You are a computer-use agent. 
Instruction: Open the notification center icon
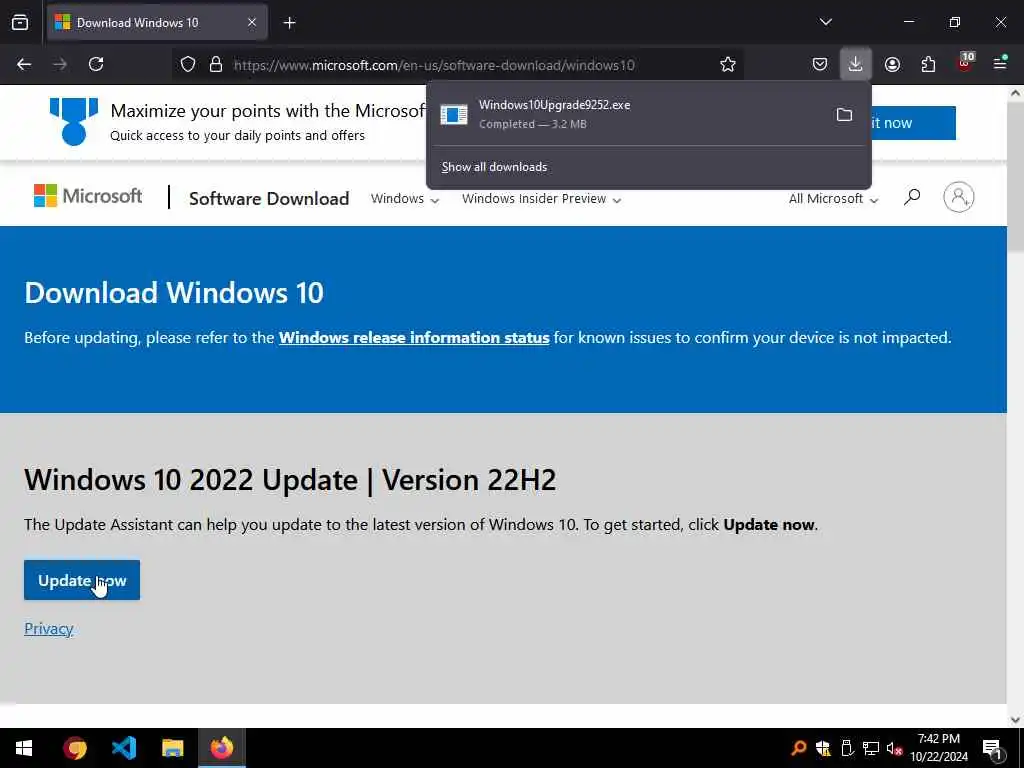[992, 748]
